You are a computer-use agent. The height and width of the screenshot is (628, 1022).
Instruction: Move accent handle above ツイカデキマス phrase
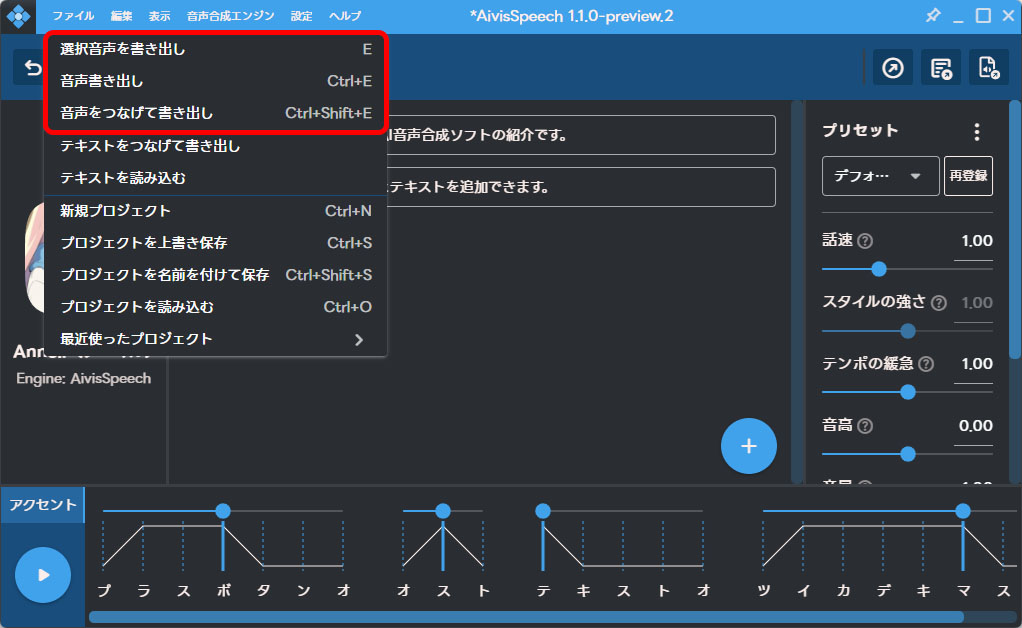coord(963,511)
